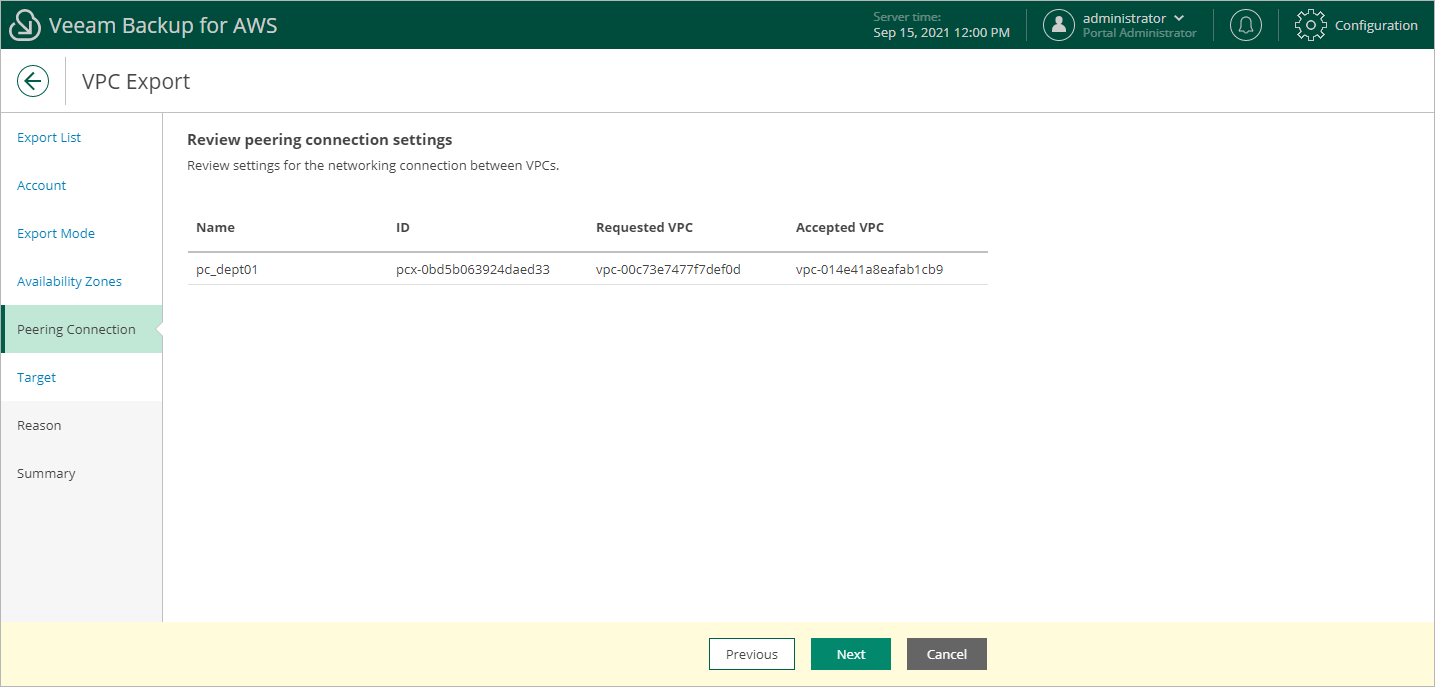Proceed by clicking the Next button
This screenshot has height=687, width=1435.
[x=850, y=654]
